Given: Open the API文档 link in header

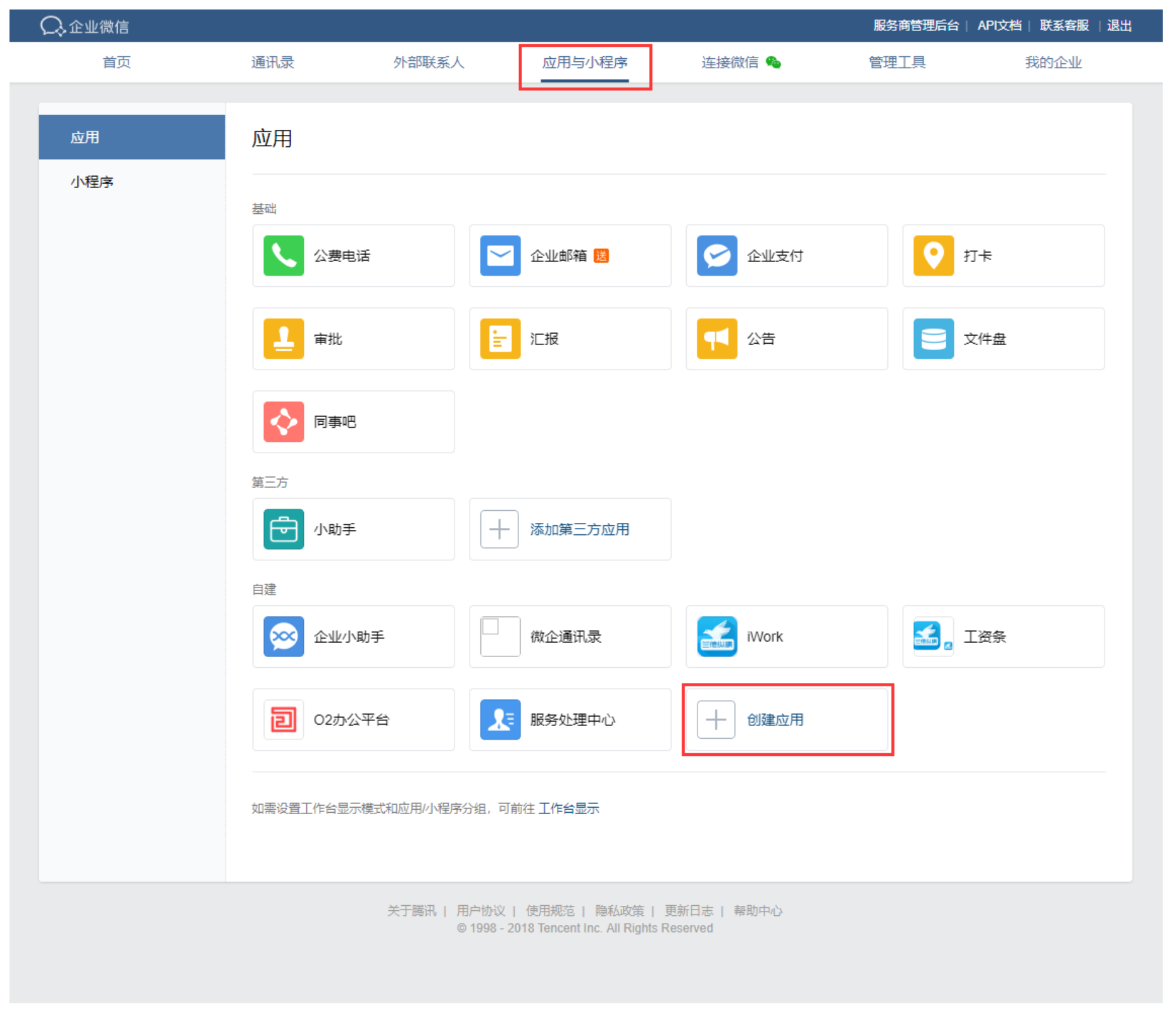Looking at the screenshot, I should coord(999,25).
